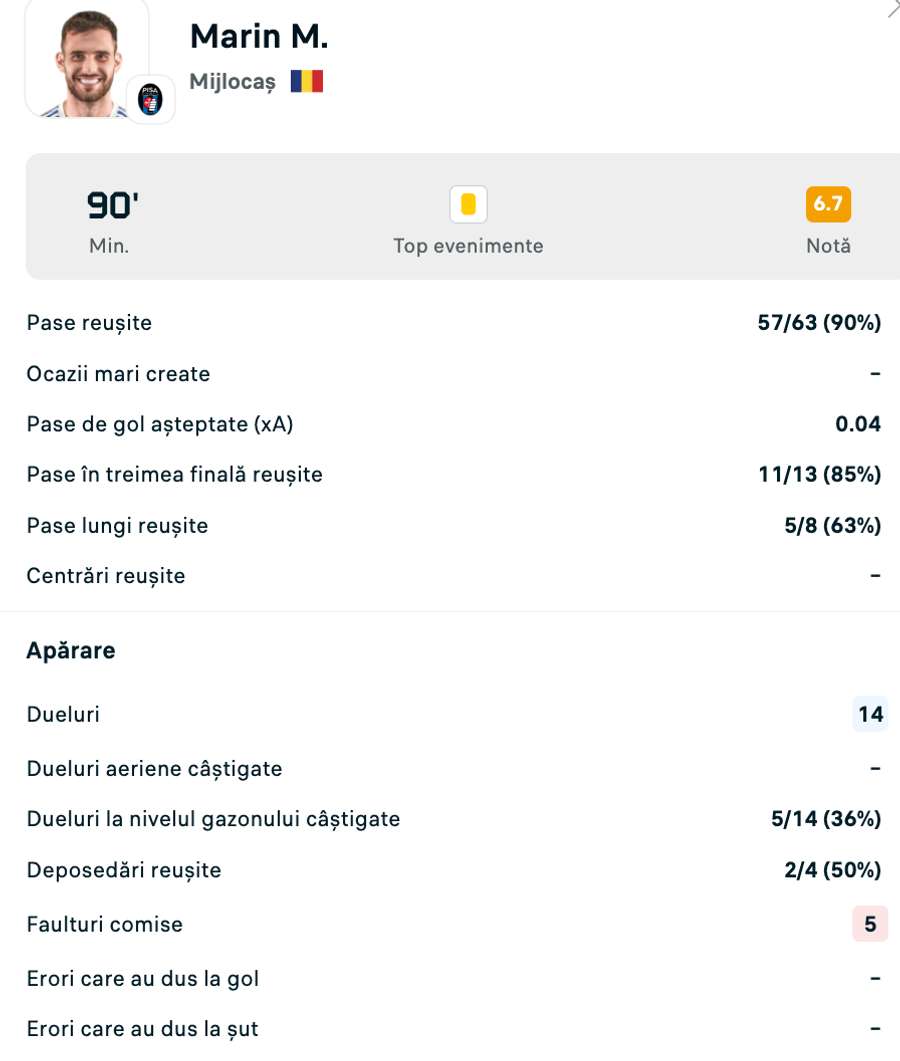Click the Romanian flag icon
This screenshot has height=1061, width=900.
(307, 82)
